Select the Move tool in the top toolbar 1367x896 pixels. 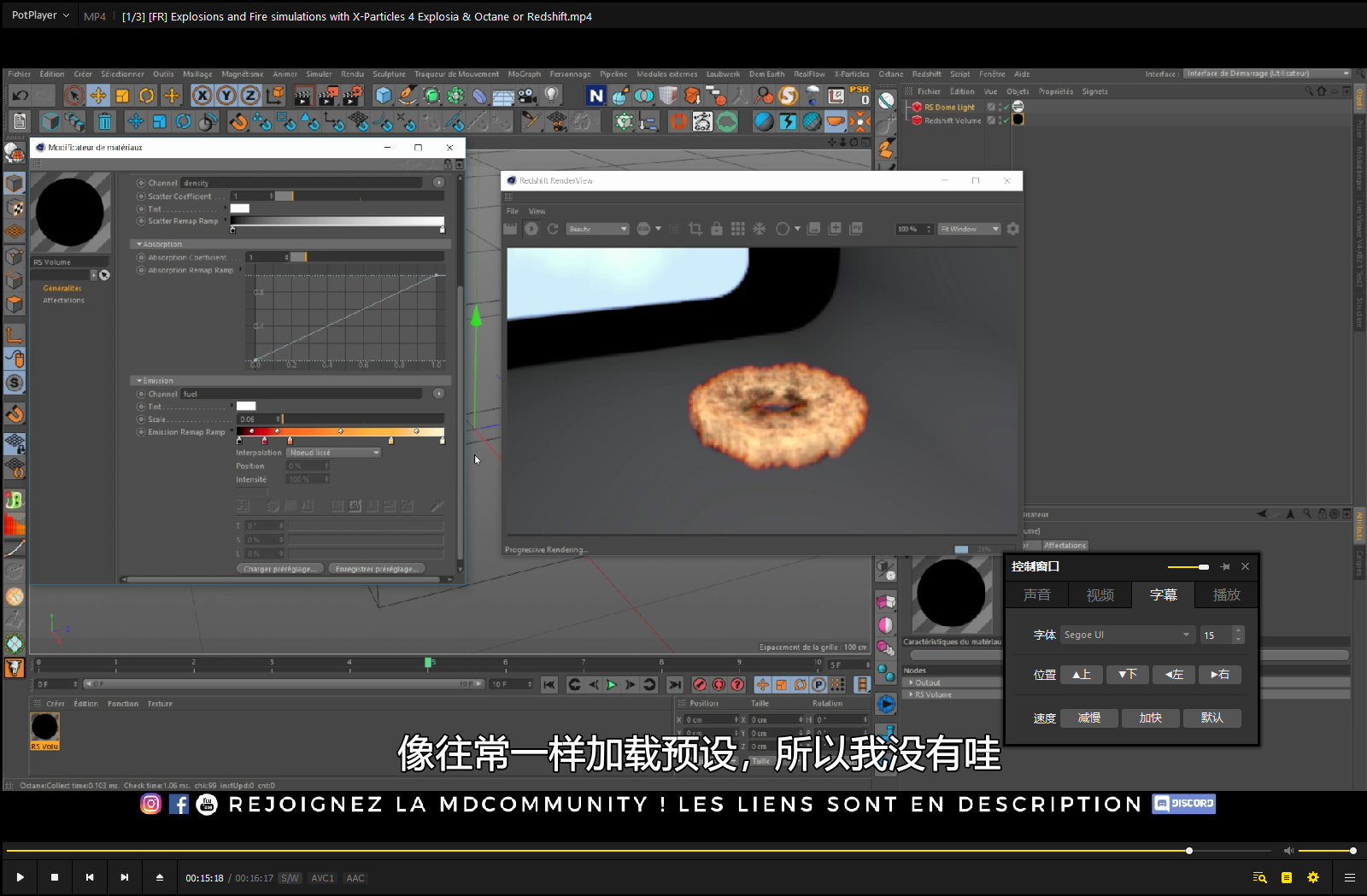click(x=98, y=96)
